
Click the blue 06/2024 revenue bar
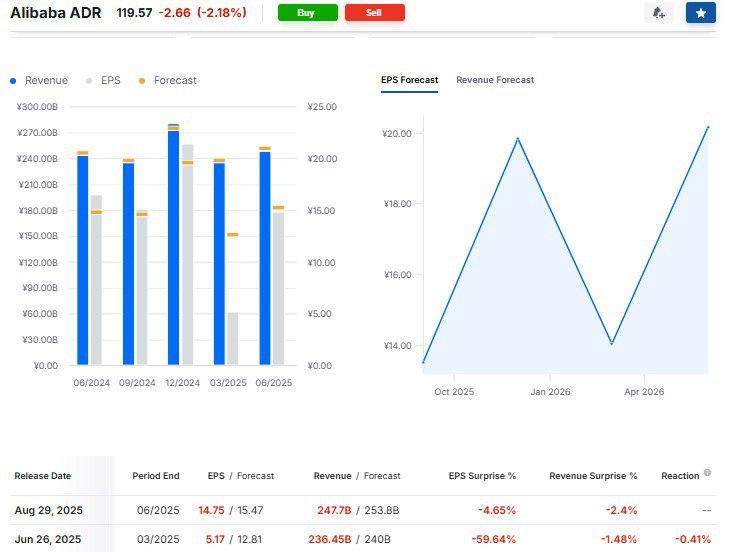(x=82, y=260)
